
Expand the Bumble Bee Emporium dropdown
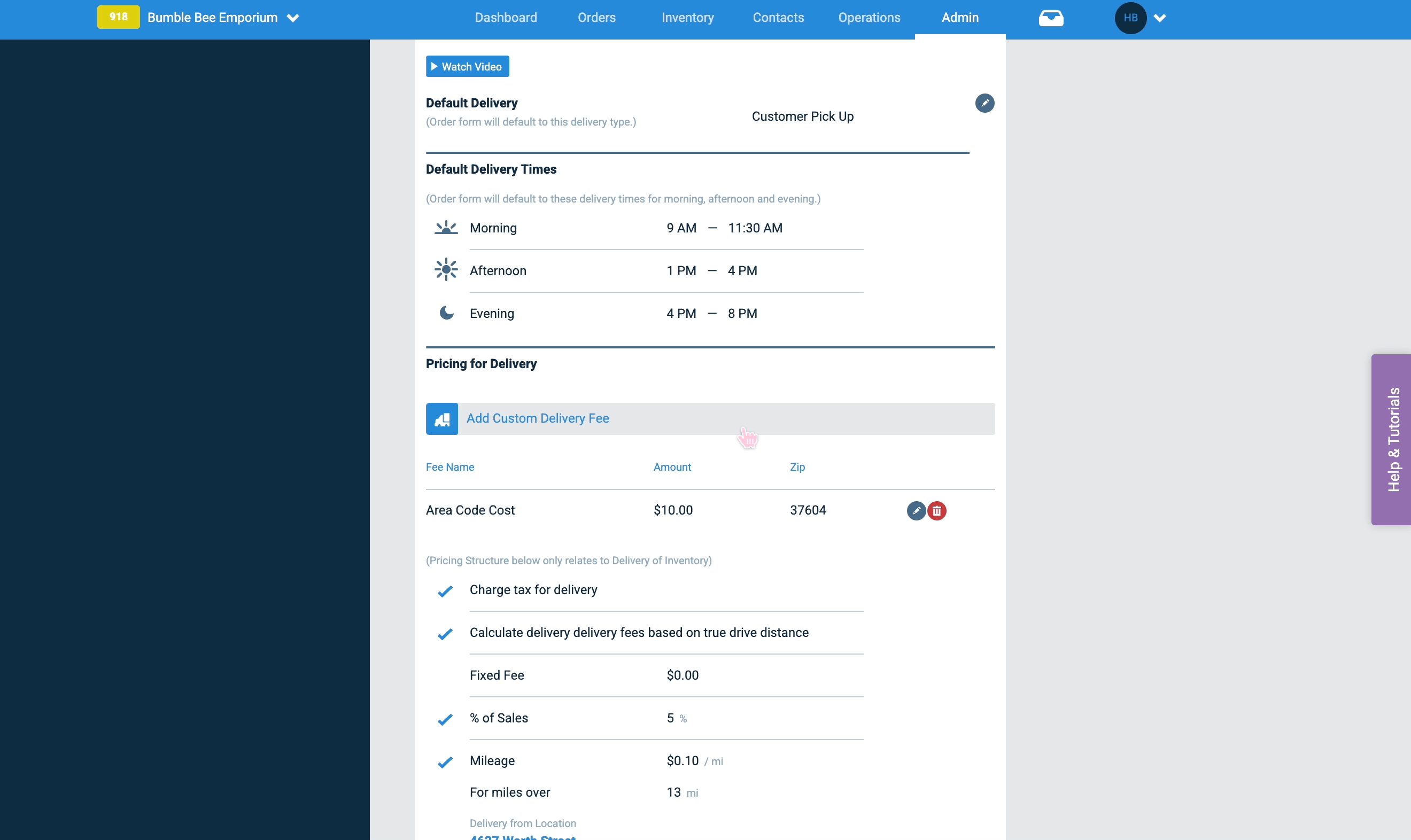coord(292,18)
